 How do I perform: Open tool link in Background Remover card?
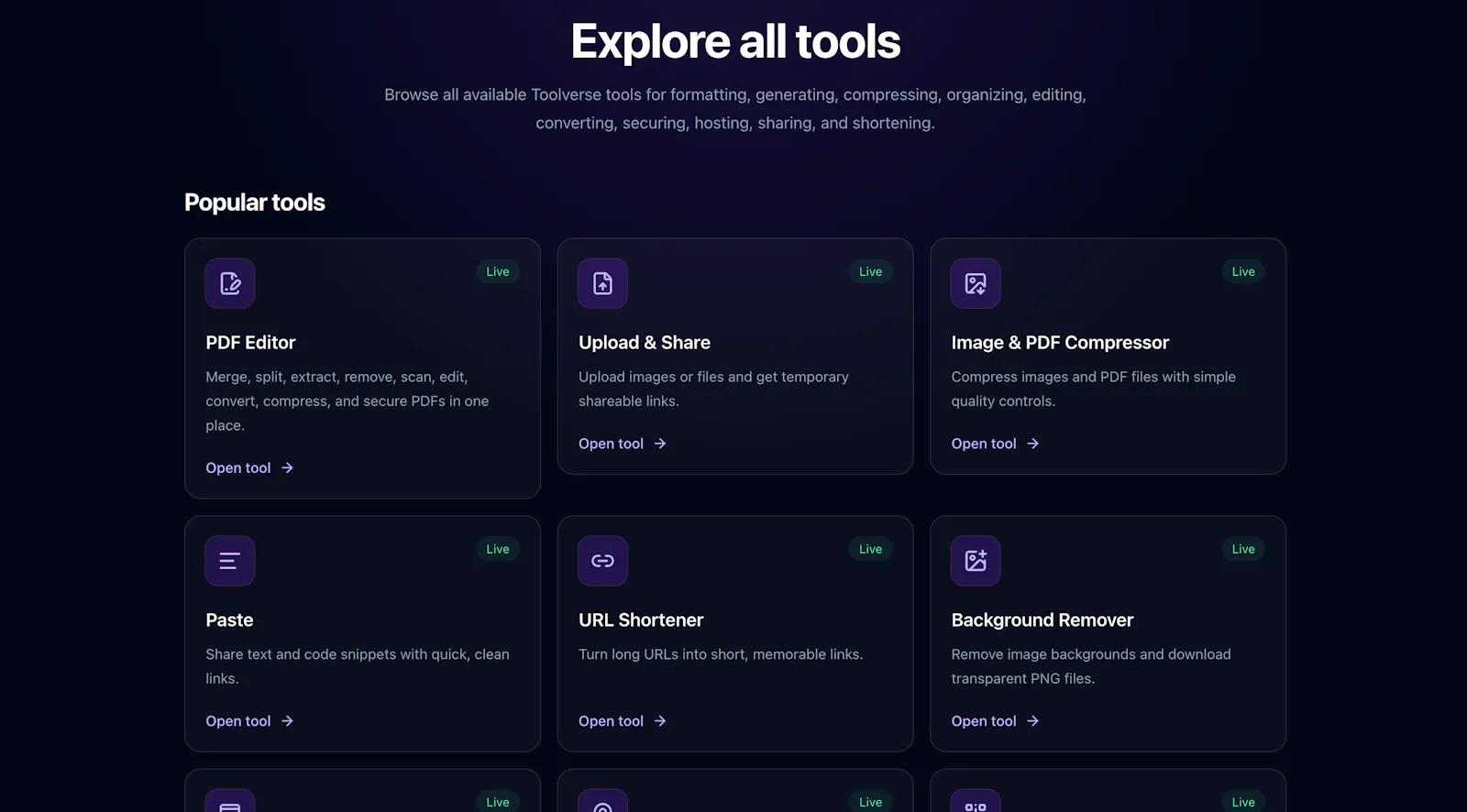pos(995,721)
